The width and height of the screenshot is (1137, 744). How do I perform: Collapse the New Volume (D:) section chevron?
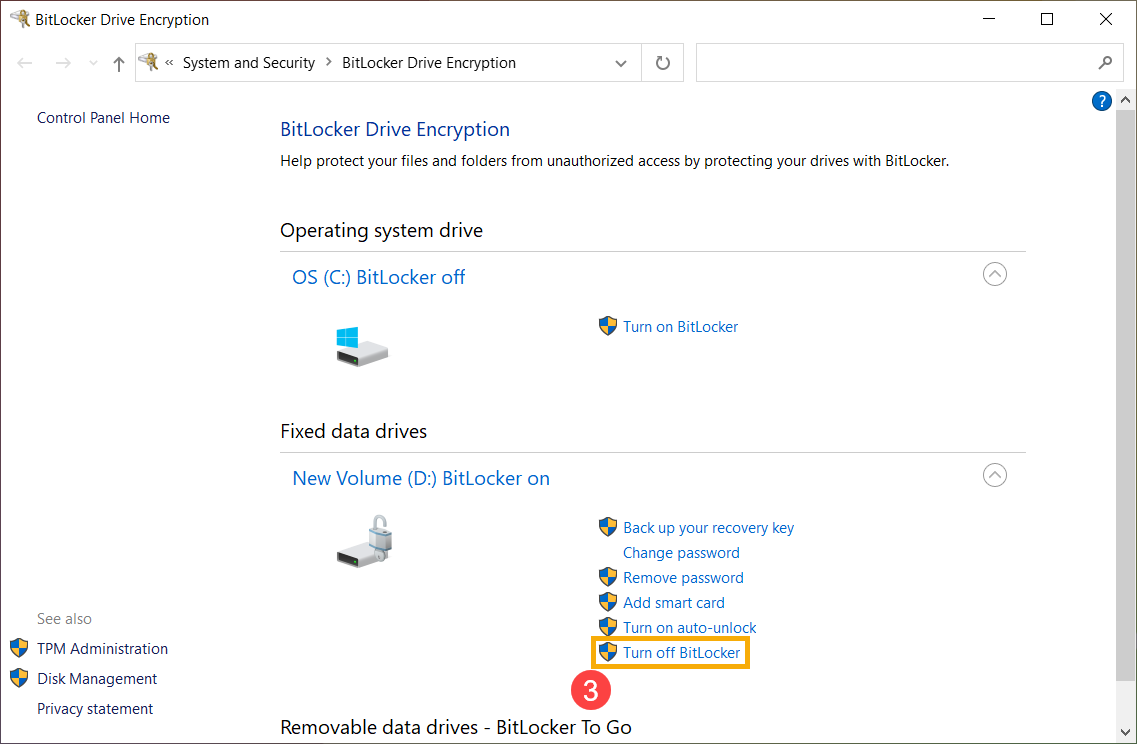(994, 475)
